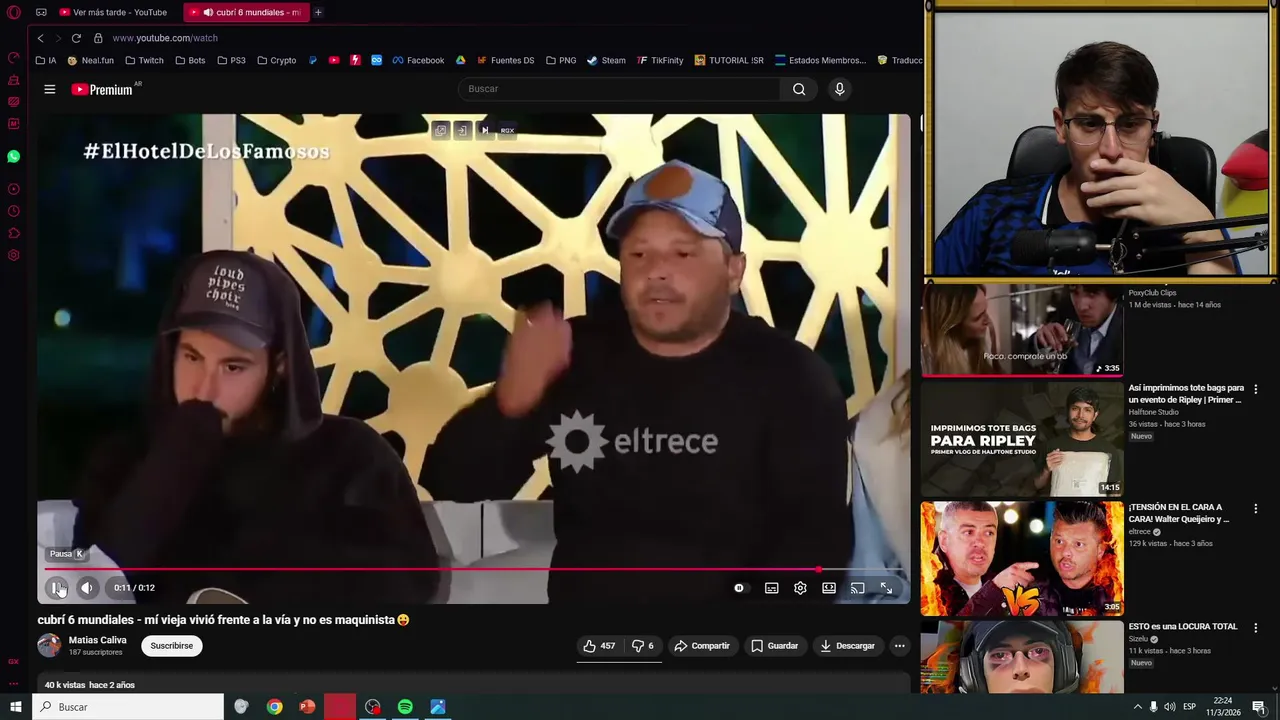Open the Steam bookmark
Screen dimensions: 1280x720
pyautogui.click(x=606, y=60)
